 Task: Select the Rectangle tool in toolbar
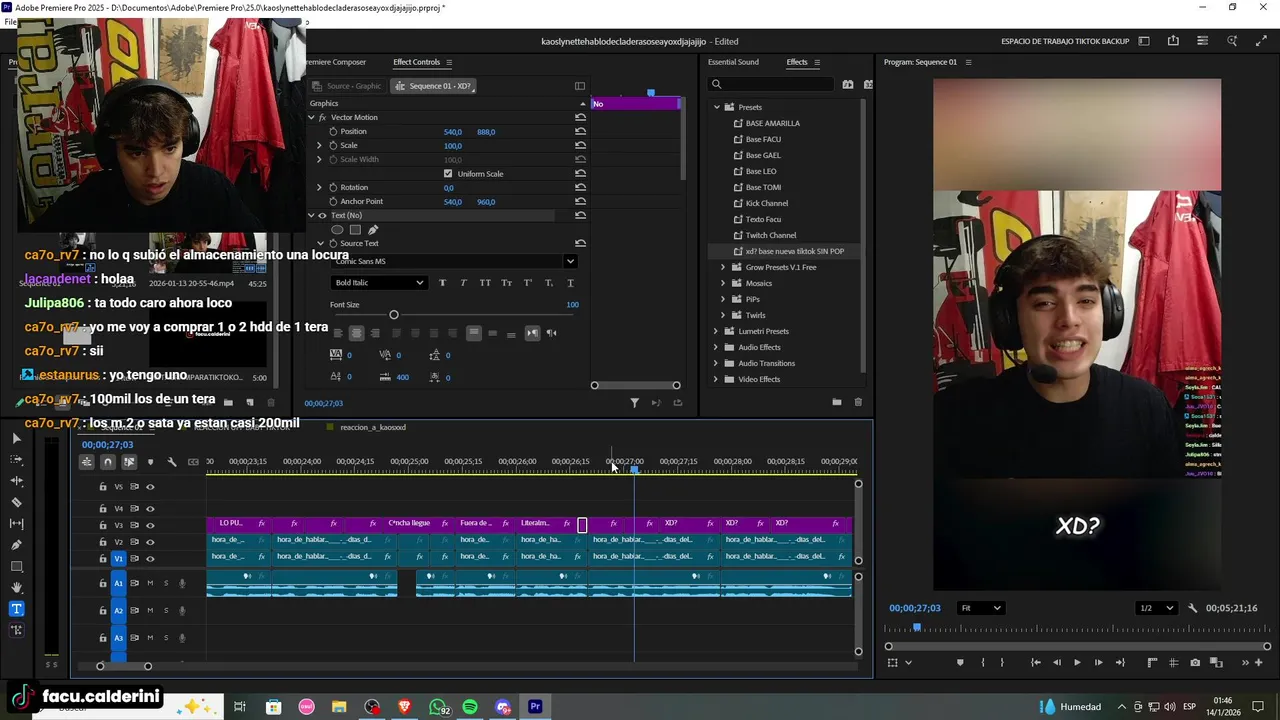16,566
